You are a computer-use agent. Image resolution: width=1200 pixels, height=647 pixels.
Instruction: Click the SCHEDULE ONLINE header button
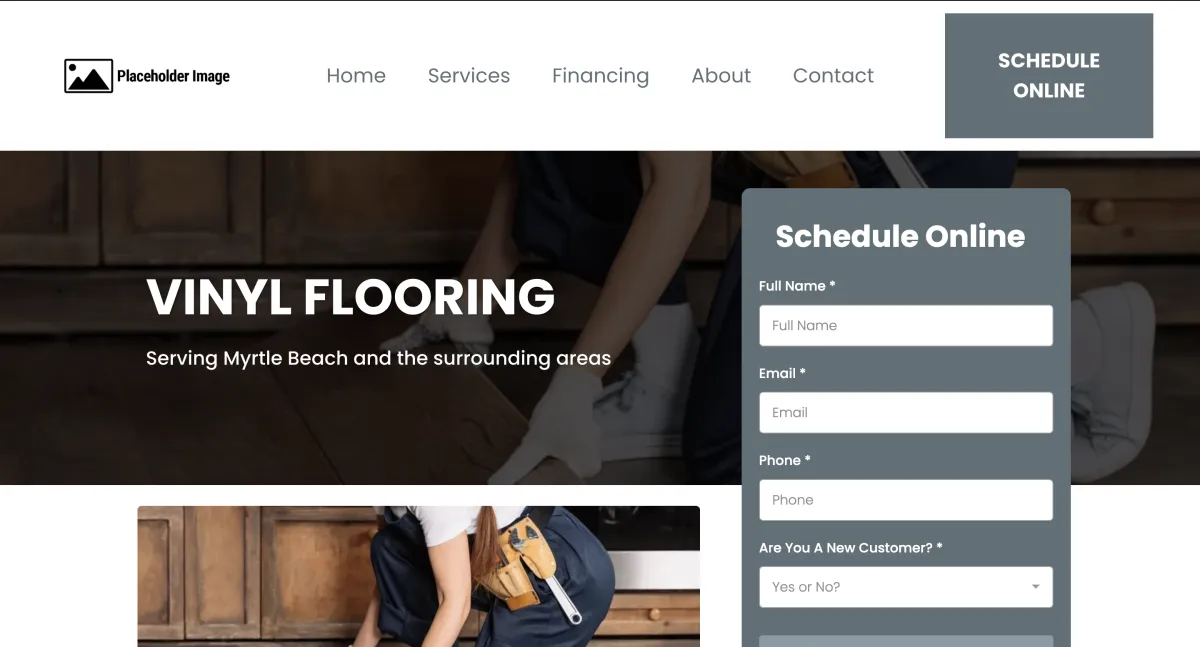(x=1049, y=76)
